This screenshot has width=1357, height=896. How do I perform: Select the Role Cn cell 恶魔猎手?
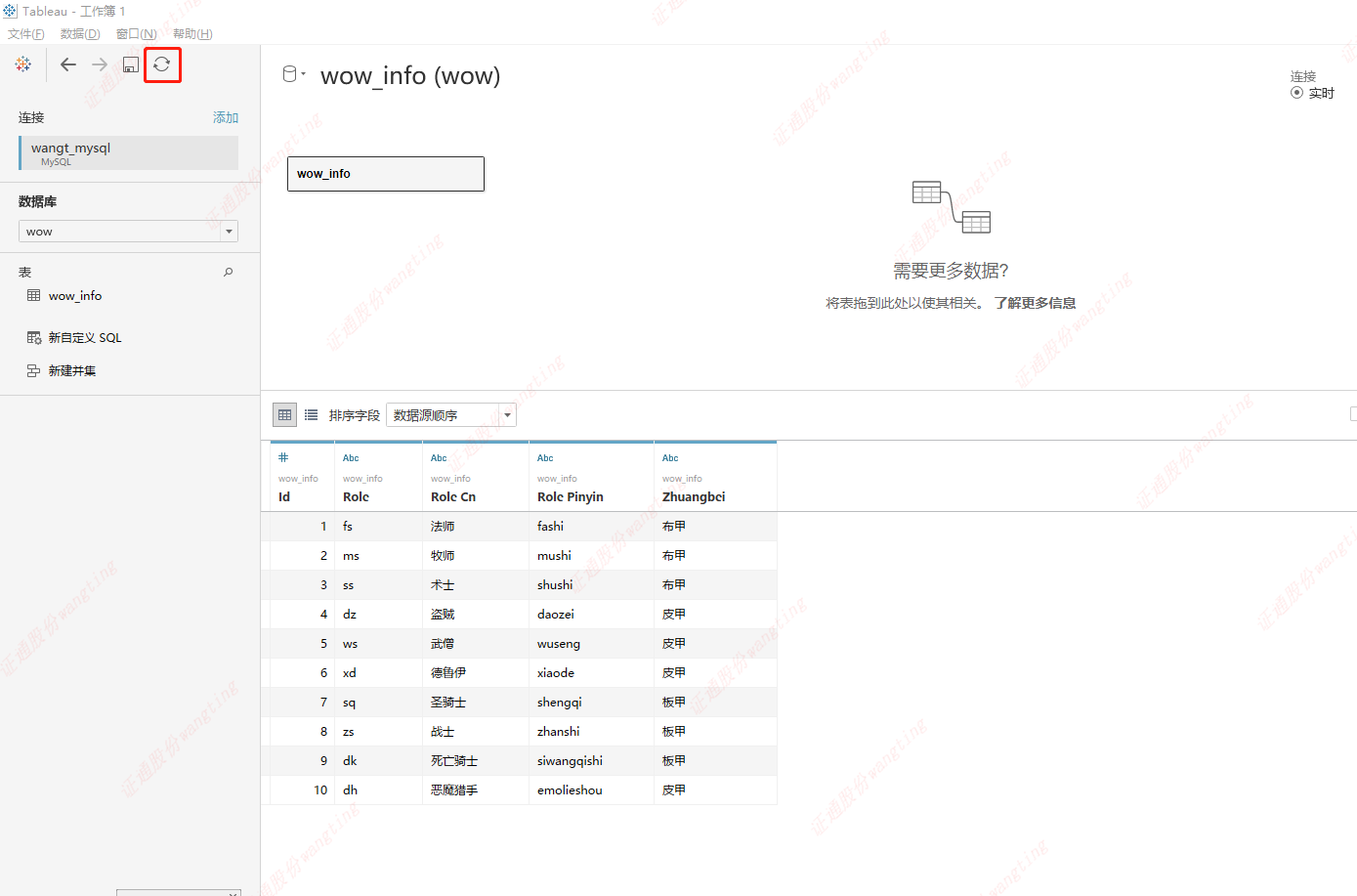476,789
